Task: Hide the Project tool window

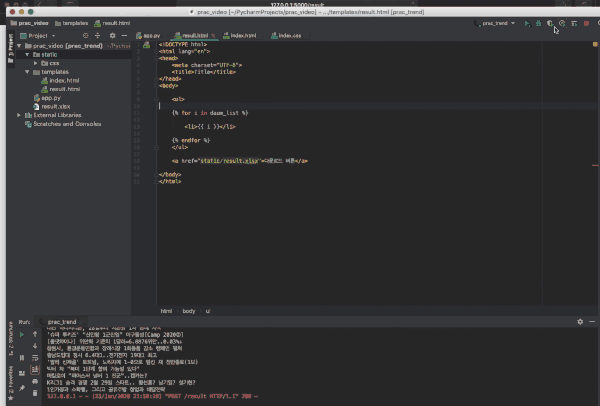Action: [124, 35]
